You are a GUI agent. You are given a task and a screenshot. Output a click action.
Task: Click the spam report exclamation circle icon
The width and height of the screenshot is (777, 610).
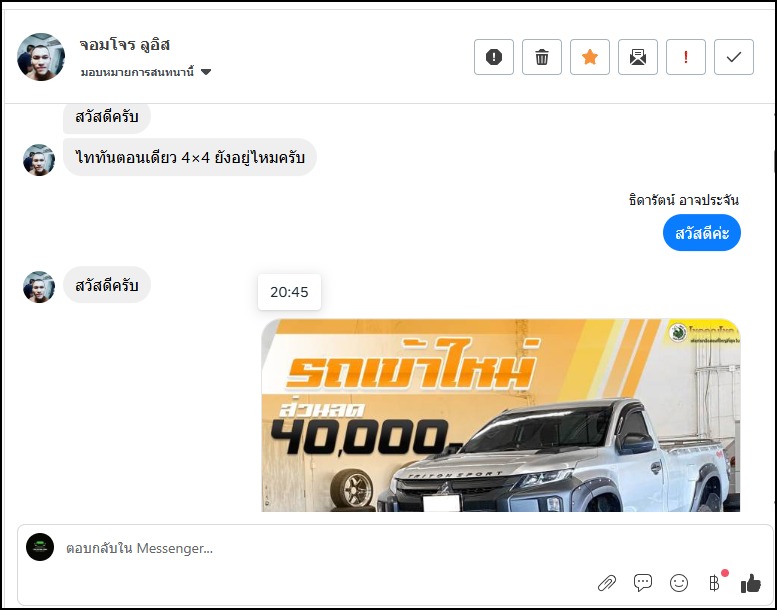point(494,57)
